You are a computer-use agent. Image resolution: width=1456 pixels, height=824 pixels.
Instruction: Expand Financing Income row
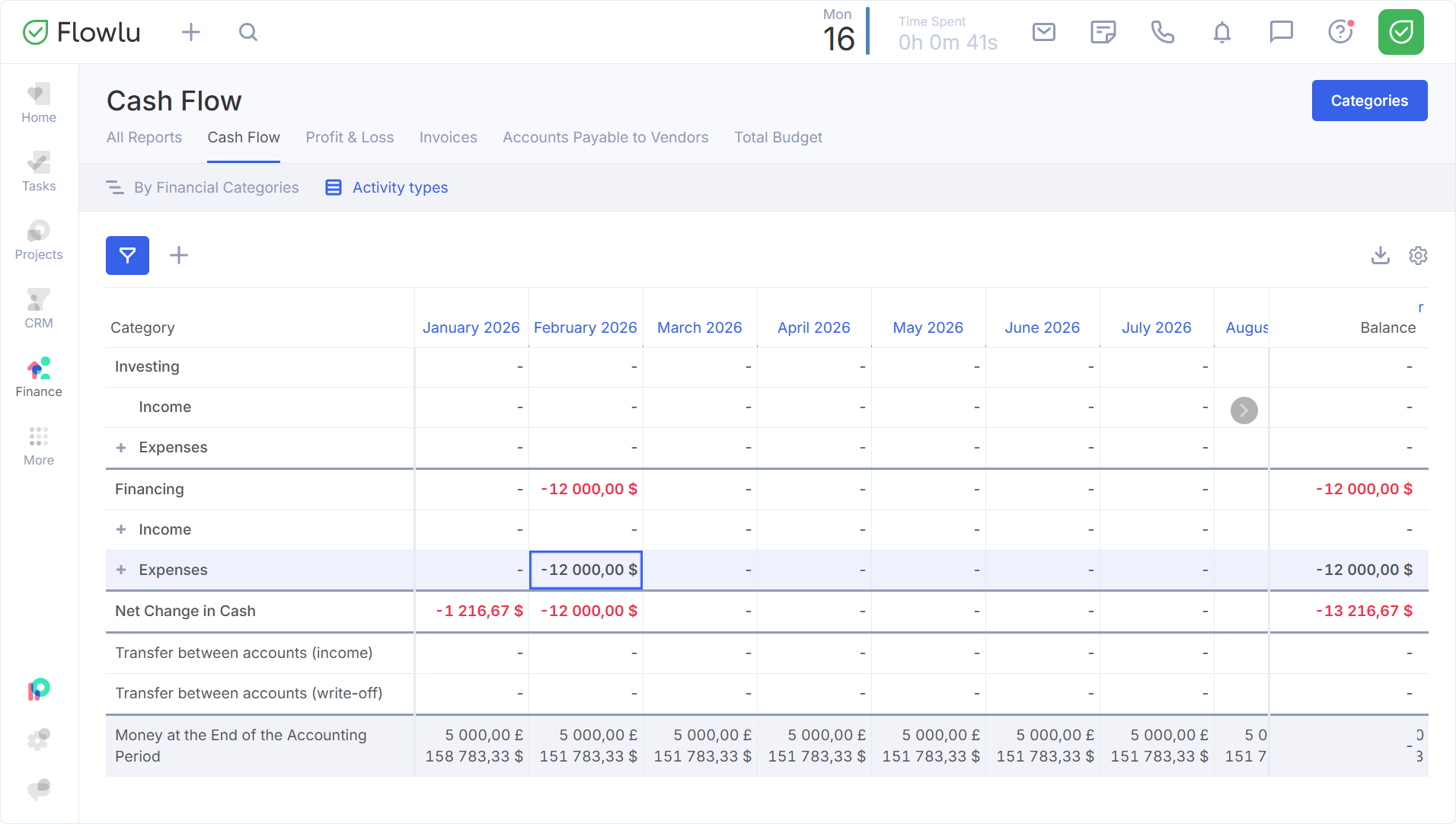tap(121, 530)
